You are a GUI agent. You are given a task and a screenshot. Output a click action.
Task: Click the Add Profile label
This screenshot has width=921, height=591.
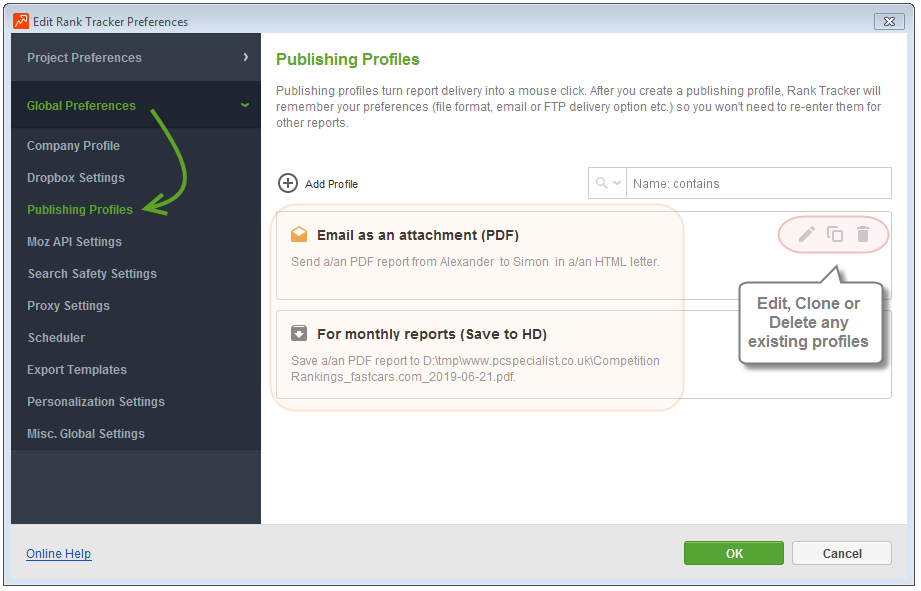pos(331,184)
